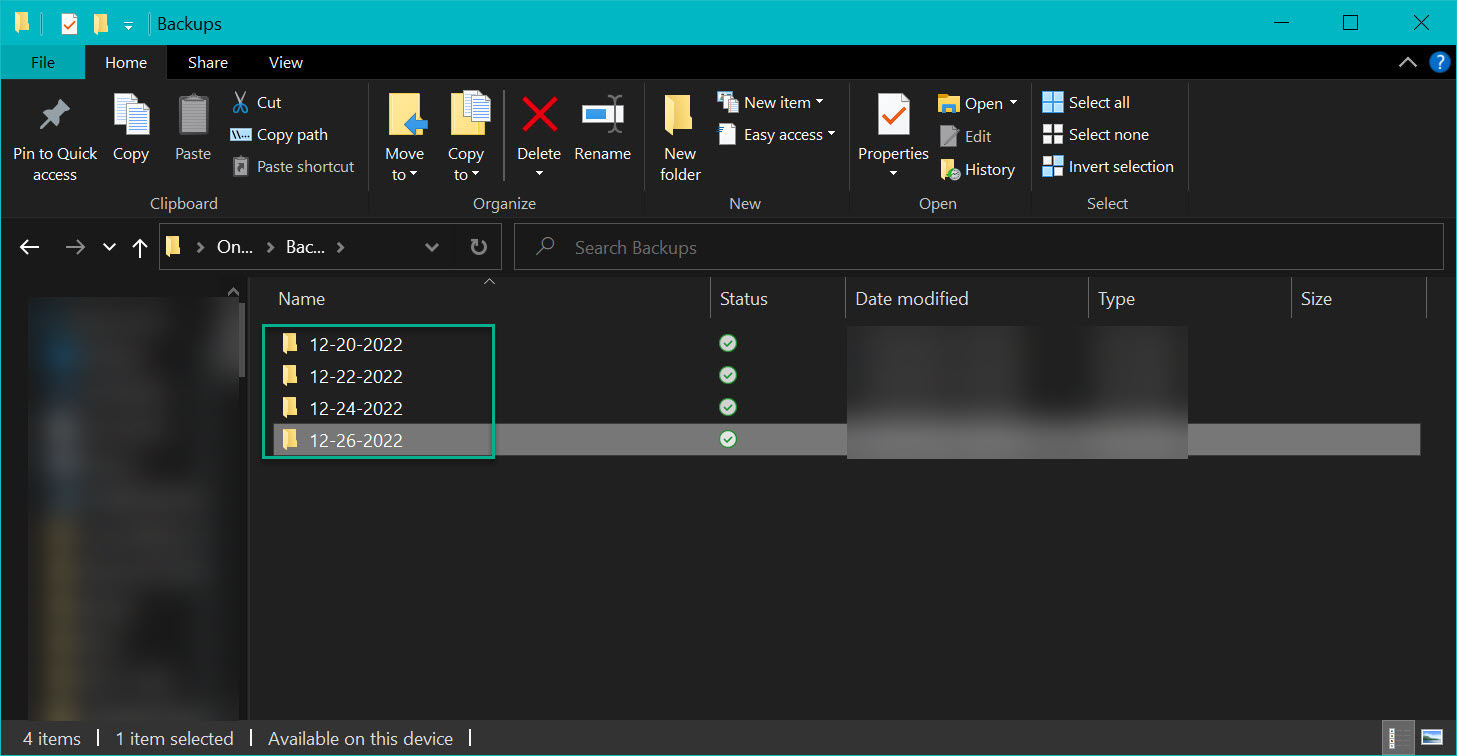
Task: Open the New item dropdown
Action: [771, 103]
